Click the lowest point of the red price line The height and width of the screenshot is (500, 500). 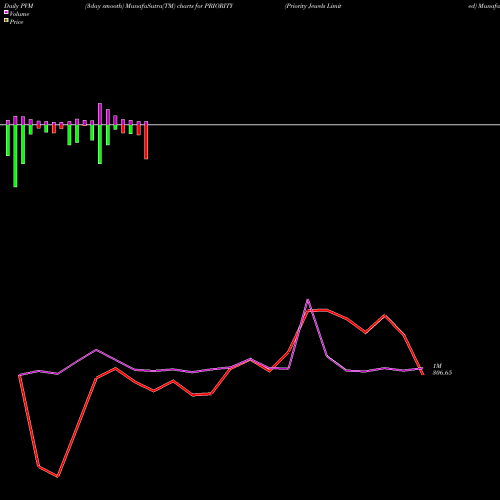tap(58, 476)
